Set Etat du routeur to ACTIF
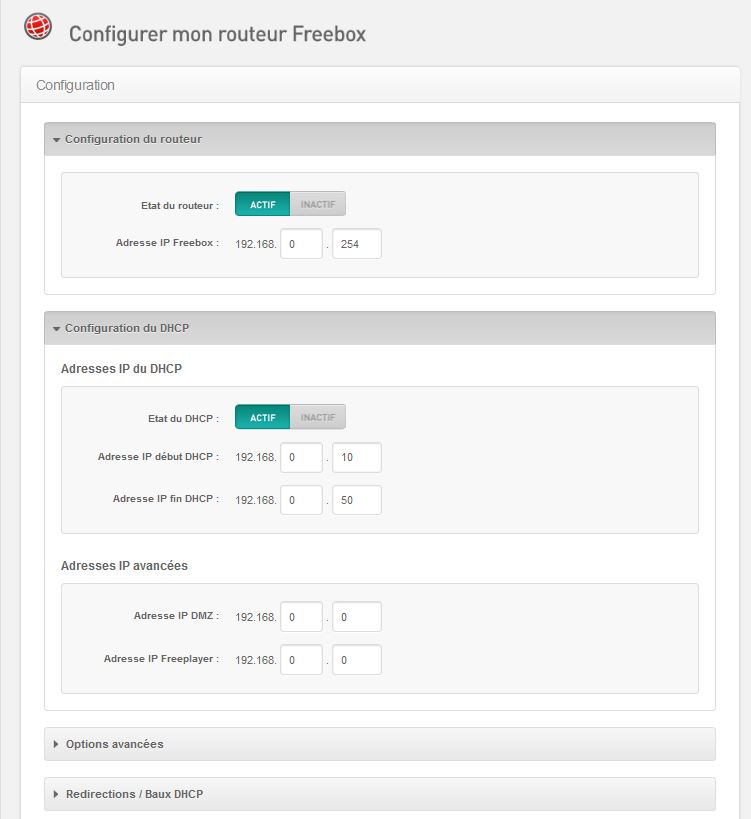 pyautogui.click(x=262, y=204)
